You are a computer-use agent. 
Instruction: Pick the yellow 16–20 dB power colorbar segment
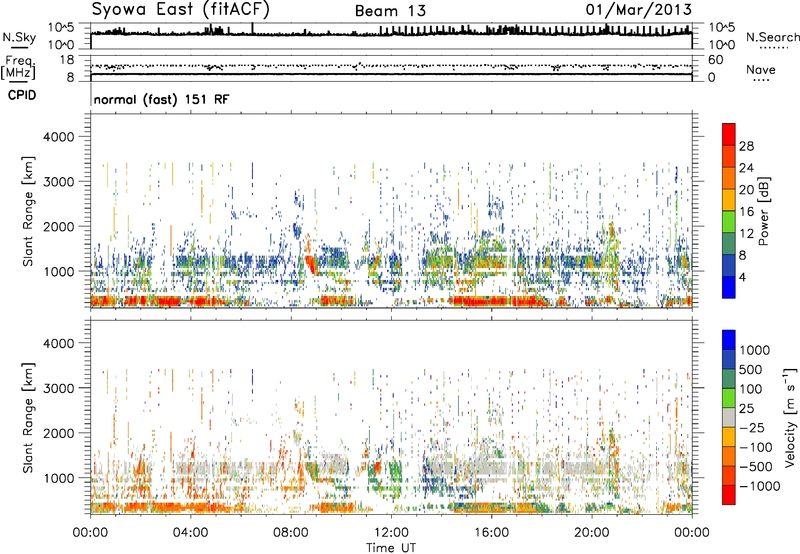[729, 199]
